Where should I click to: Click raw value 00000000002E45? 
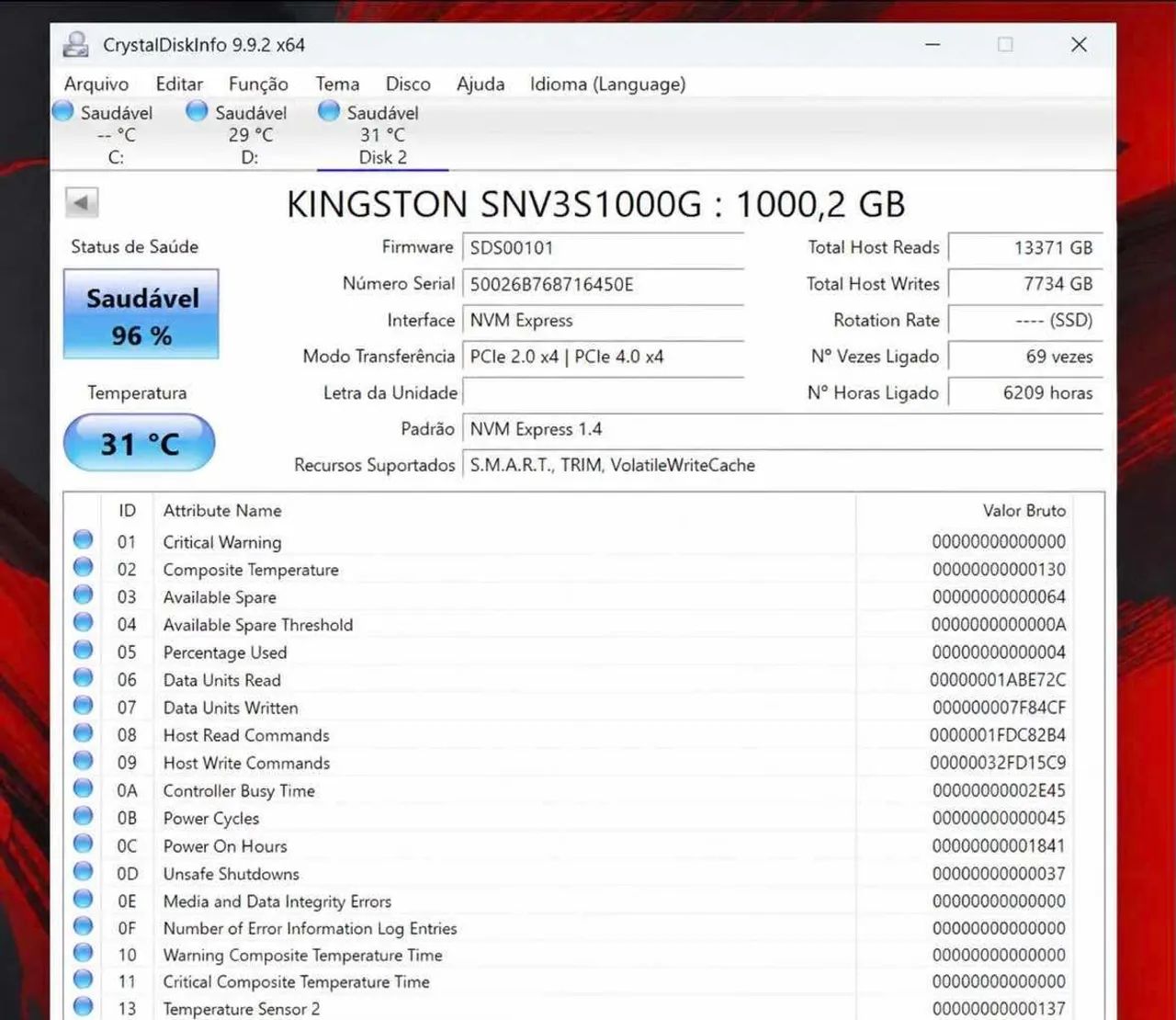click(1000, 790)
